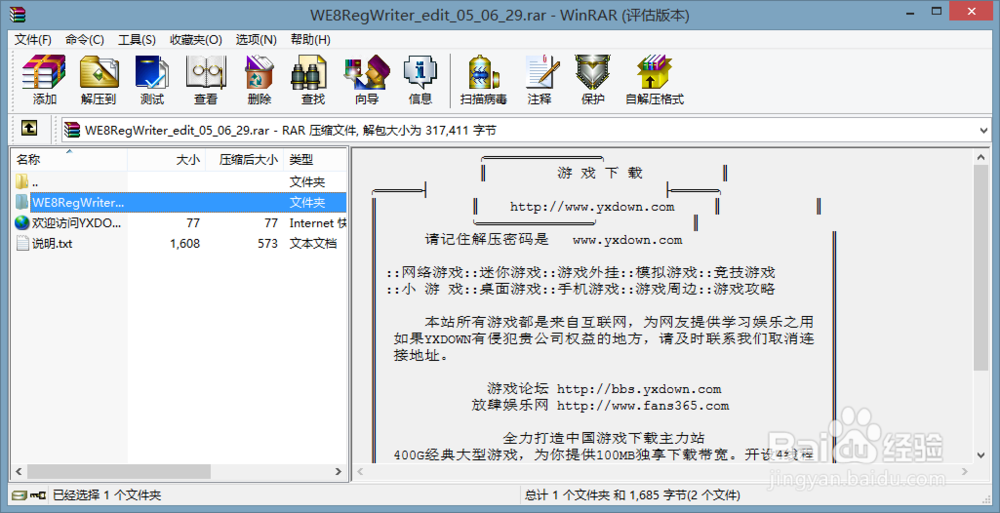Click the Scan Virus (扫描病毒) icon
1000x513 pixels.
click(x=483, y=80)
